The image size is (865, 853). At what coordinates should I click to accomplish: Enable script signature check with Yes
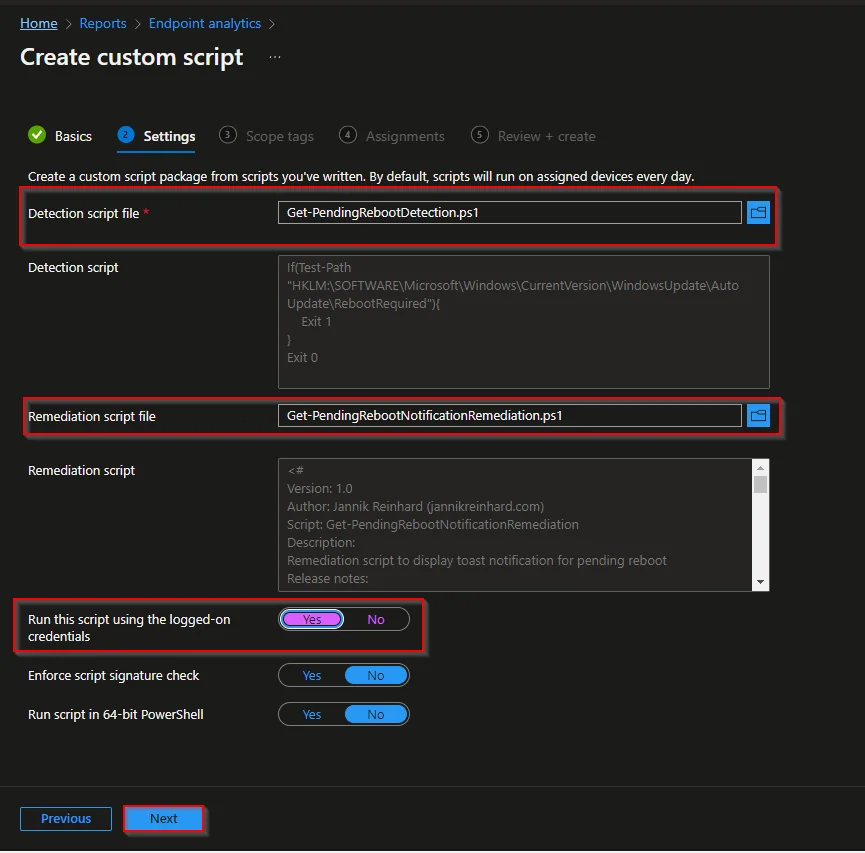point(312,675)
